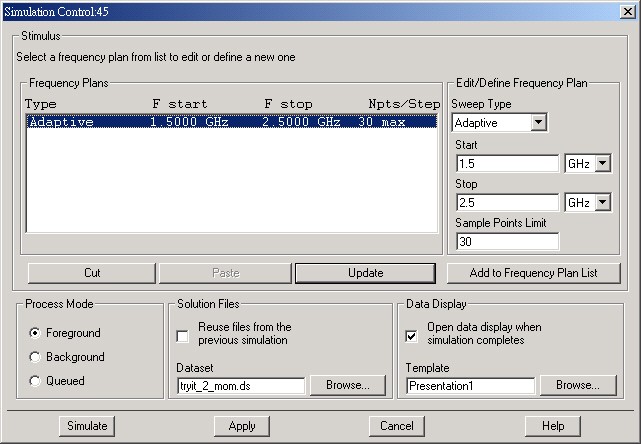Click the Start frequency field
Screen dimensions: 641x444
[x=507, y=164]
